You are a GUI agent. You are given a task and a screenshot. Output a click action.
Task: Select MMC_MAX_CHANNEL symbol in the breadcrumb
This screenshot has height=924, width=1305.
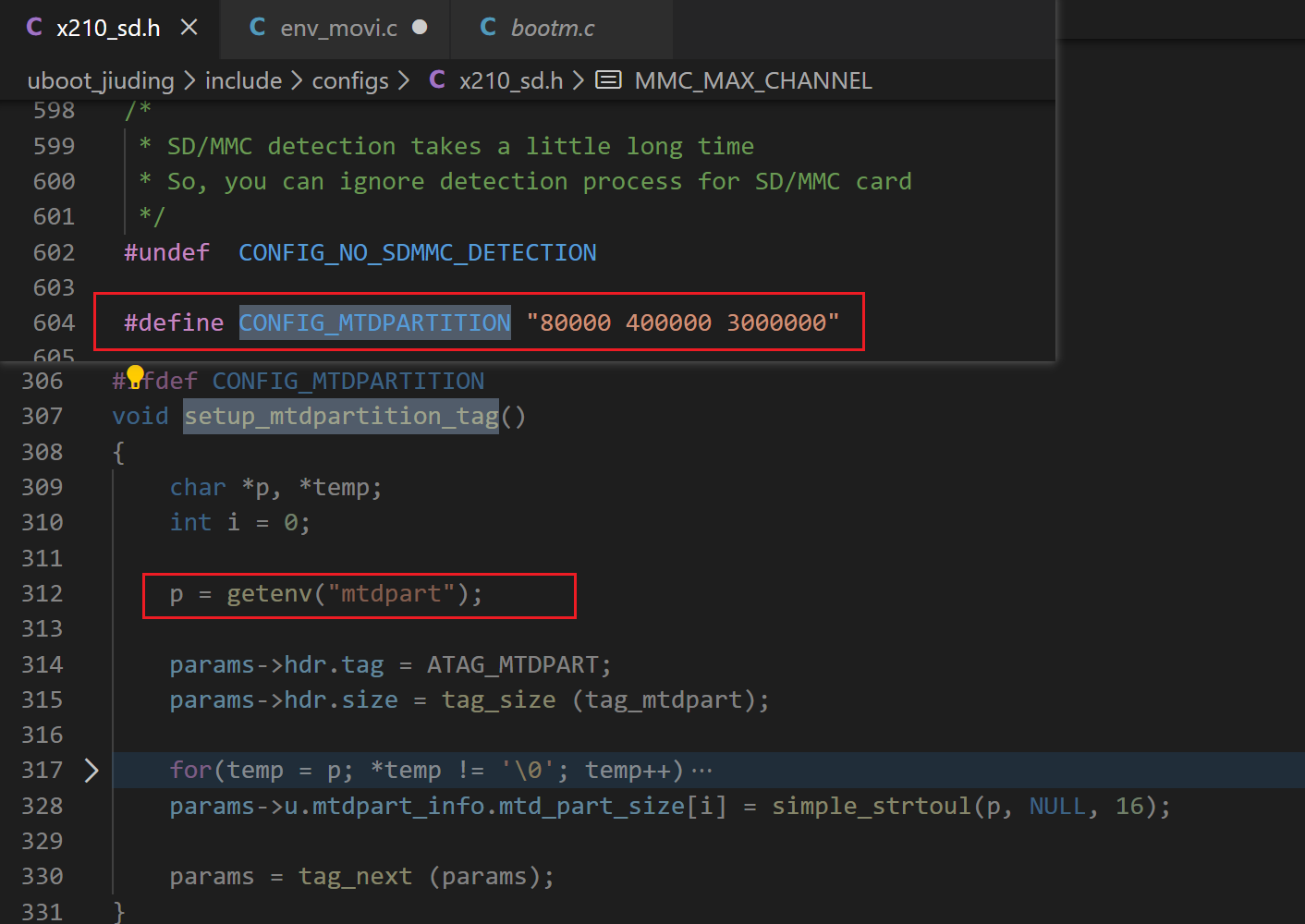[753, 80]
